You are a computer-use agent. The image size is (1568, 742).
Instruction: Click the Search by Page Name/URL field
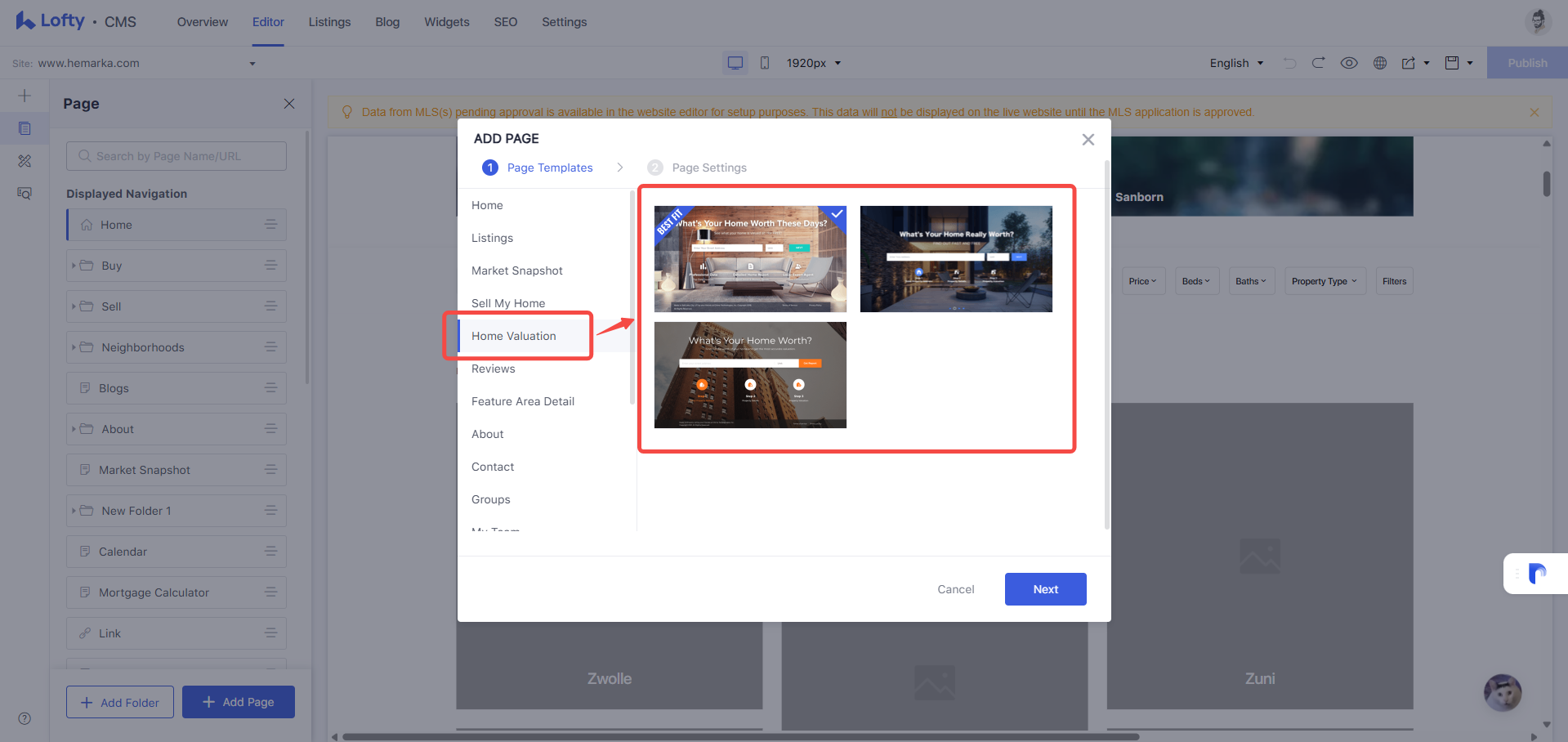[x=176, y=156]
